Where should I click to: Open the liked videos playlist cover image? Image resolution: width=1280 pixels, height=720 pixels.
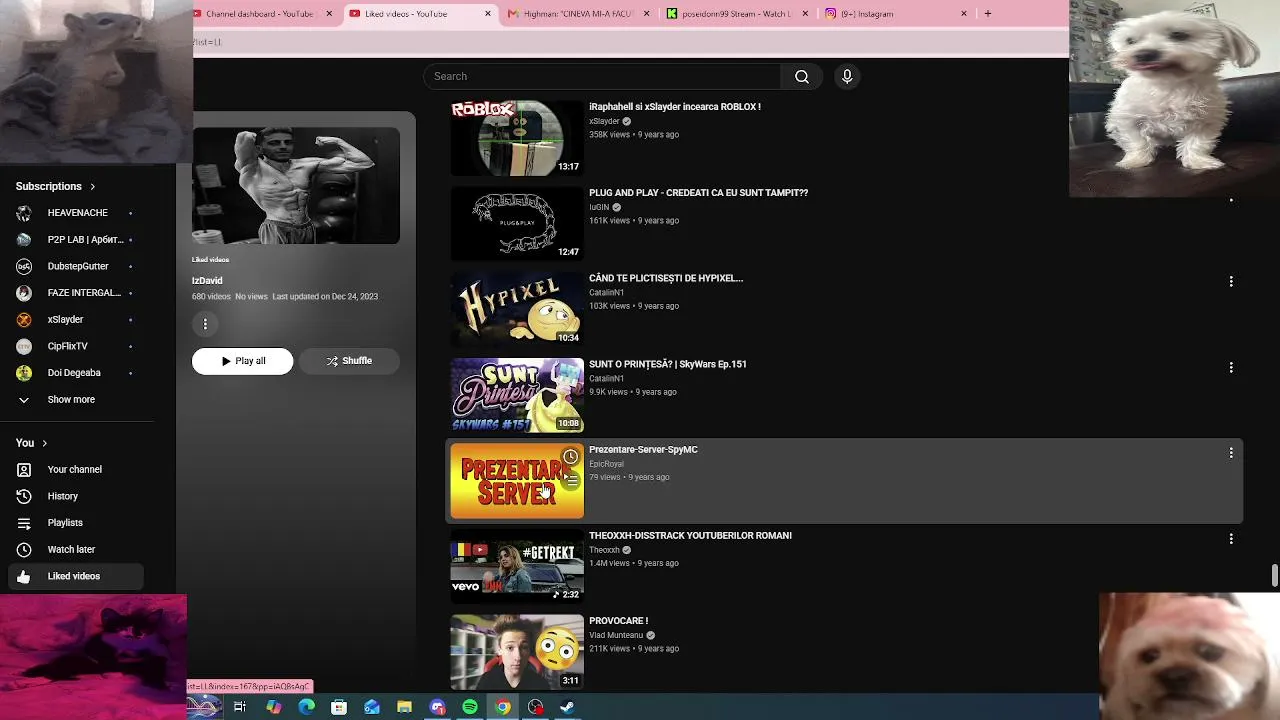296,186
